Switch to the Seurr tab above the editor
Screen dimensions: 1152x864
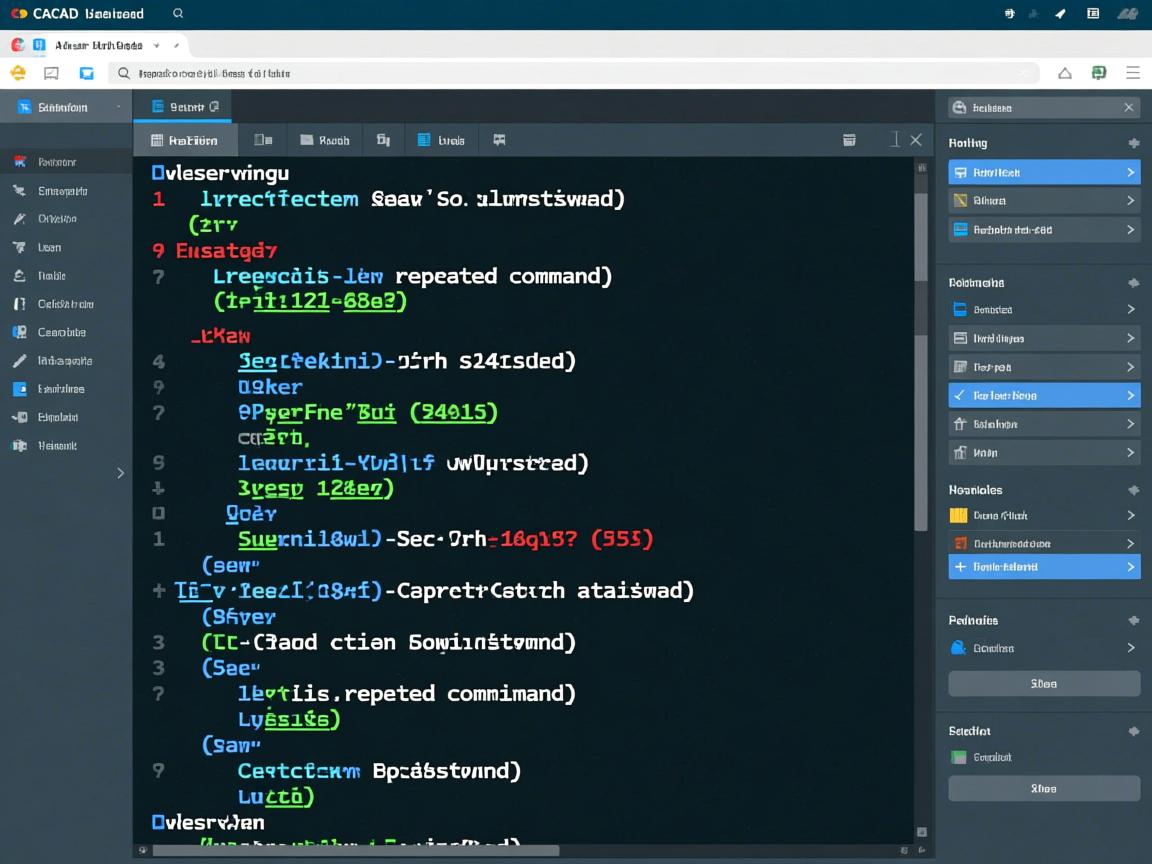[x=185, y=107]
